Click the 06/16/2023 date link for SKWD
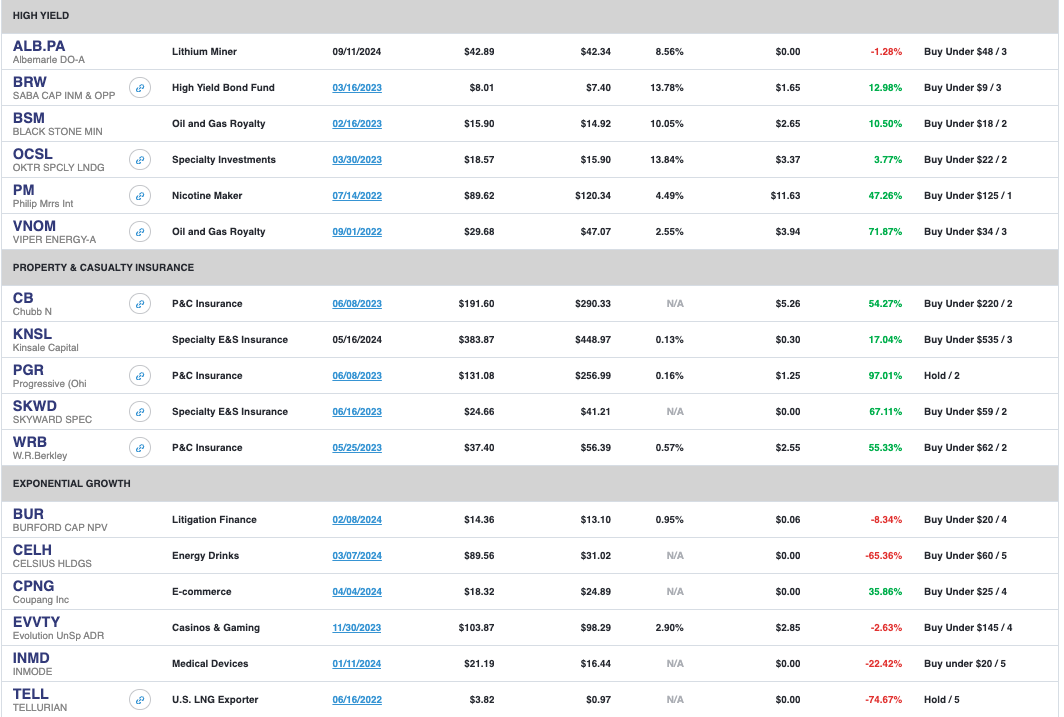This screenshot has width=1064, height=717. 357,411
